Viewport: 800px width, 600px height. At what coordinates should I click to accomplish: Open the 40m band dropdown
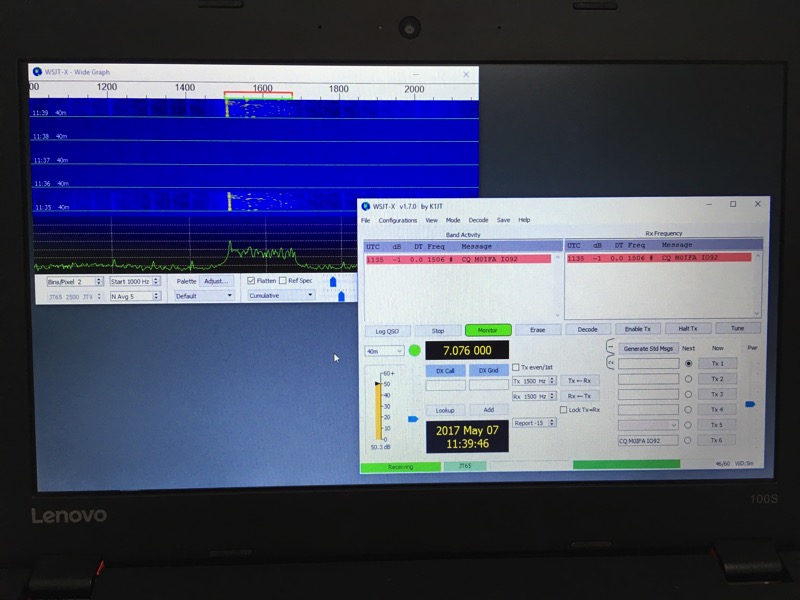click(x=384, y=351)
